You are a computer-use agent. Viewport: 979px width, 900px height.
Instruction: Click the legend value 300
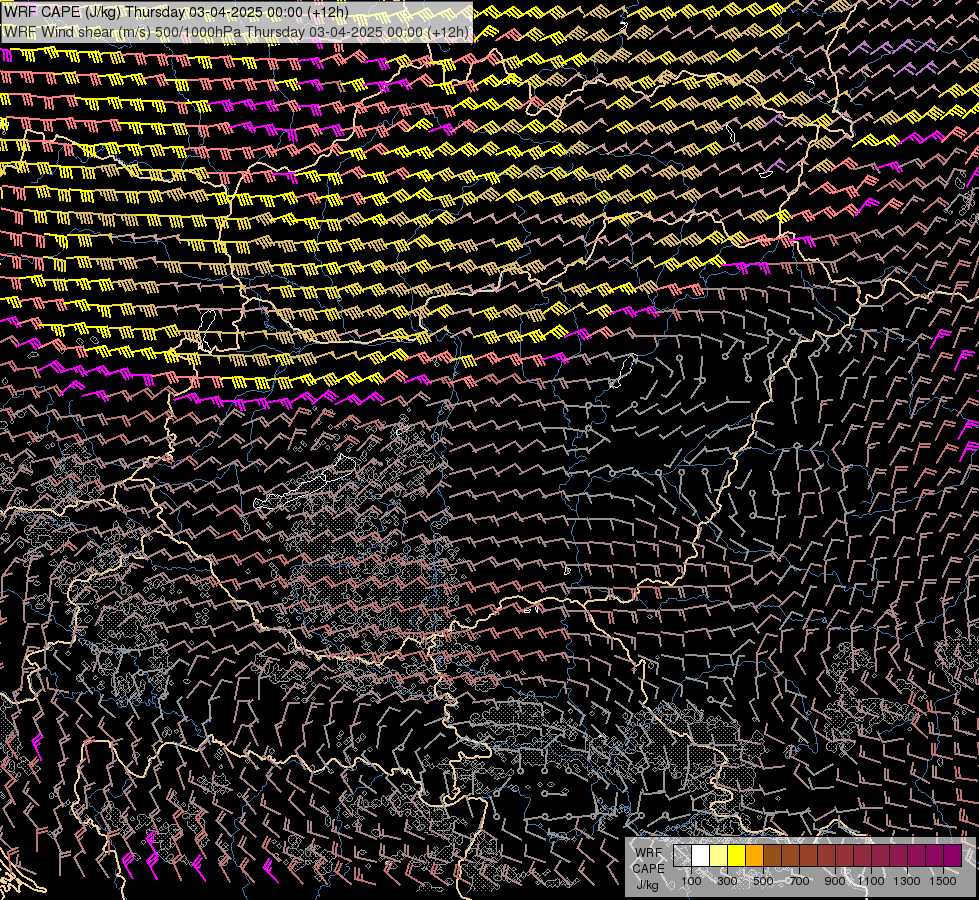pos(727,881)
